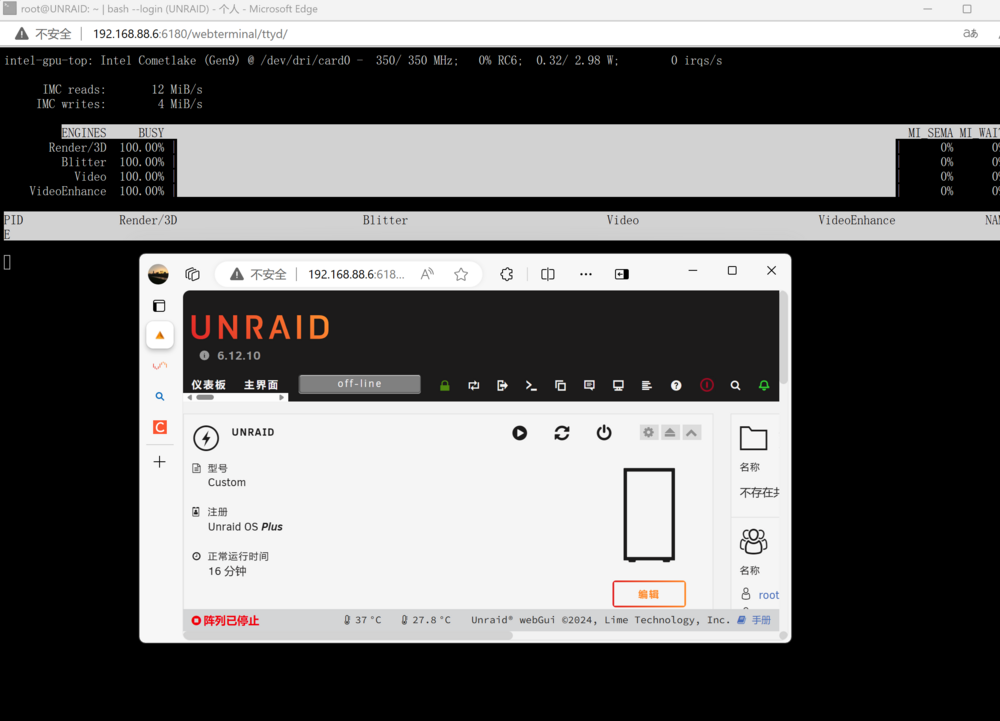Click the 阵列已停止 array stopped status
Viewport: 1000px width, 721px height.
pos(226,620)
